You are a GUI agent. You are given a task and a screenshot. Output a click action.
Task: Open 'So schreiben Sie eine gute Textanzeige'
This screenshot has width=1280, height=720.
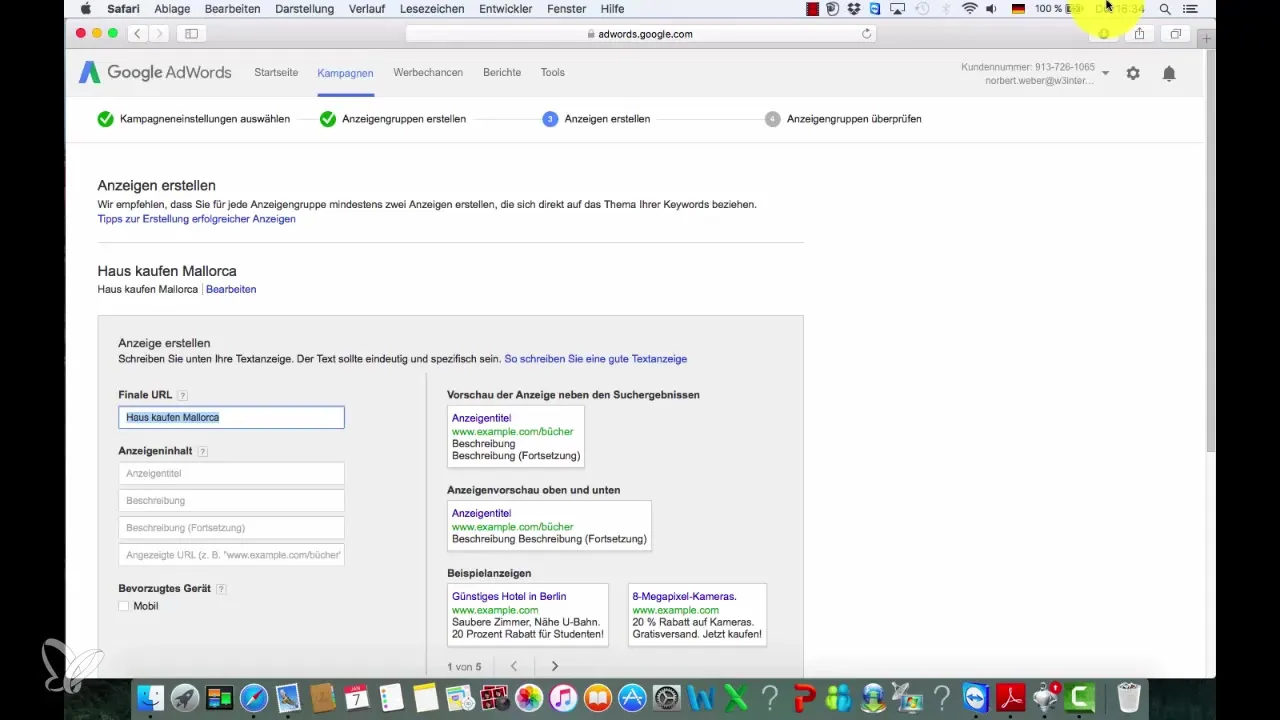click(x=595, y=359)
